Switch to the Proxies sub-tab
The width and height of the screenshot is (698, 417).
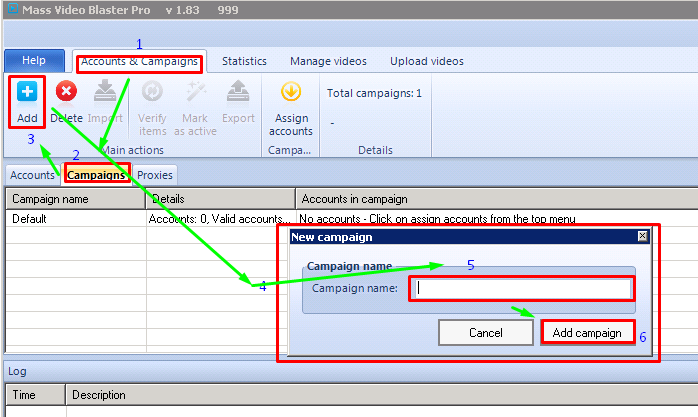point(155,175)
